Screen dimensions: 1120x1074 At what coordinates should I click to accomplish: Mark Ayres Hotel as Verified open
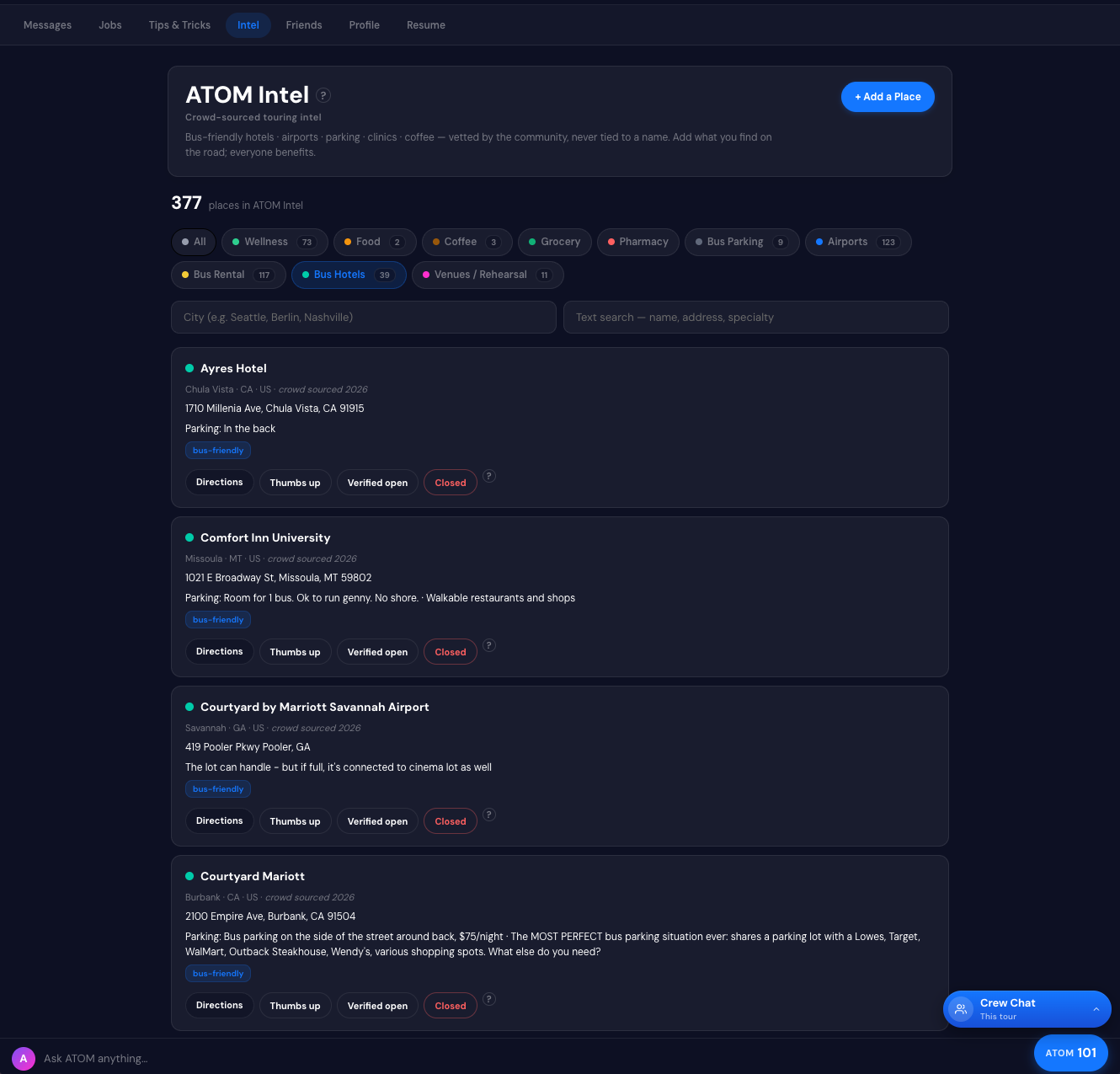(x=377, y=483)
